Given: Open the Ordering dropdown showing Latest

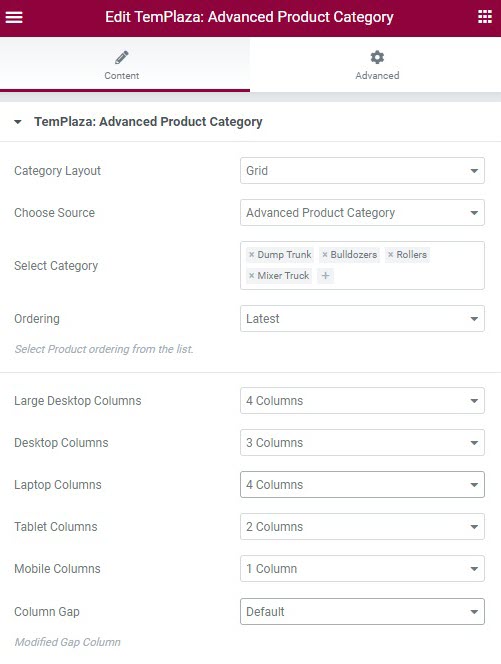Looking at the screenshot, I should (x=362, y=318).
